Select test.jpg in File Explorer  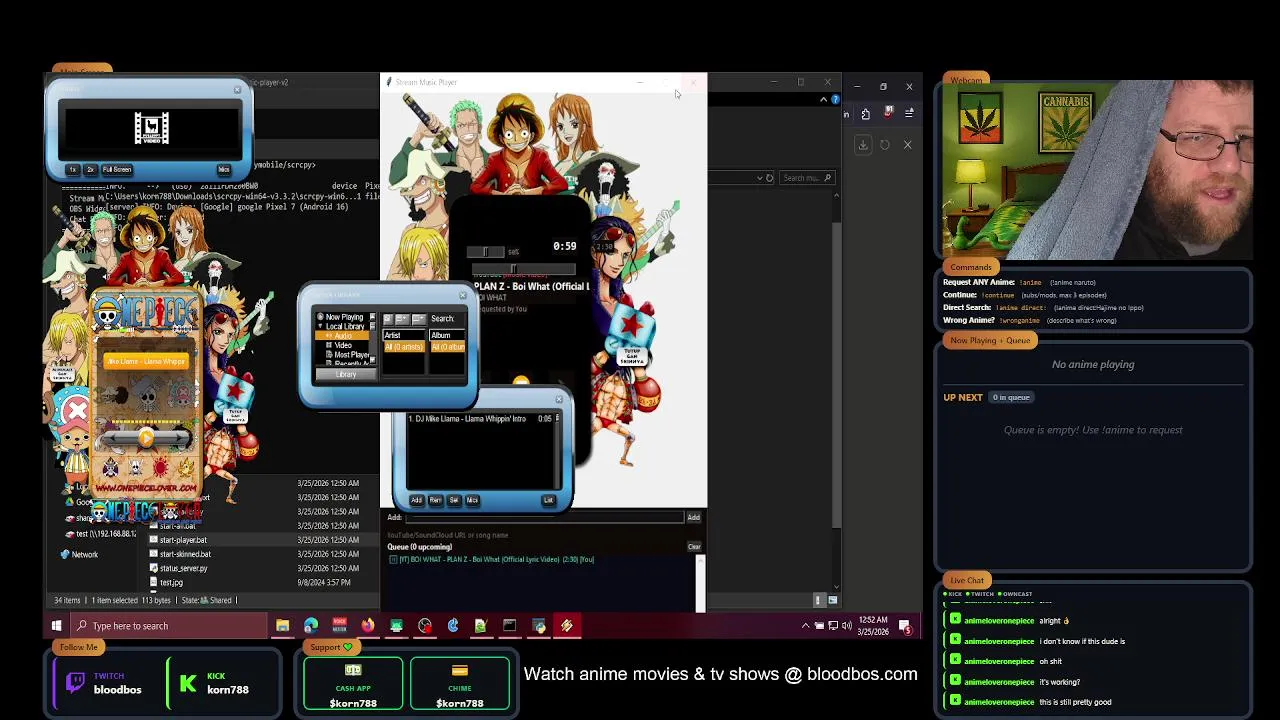coord(166,582)
